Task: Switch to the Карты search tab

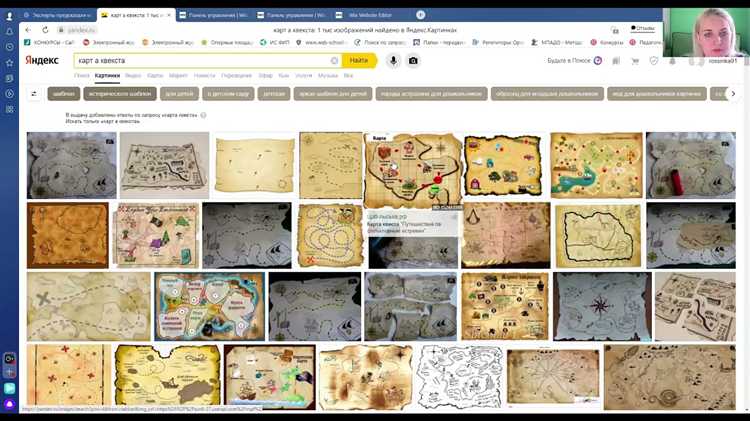Action: tap(155, 76)
